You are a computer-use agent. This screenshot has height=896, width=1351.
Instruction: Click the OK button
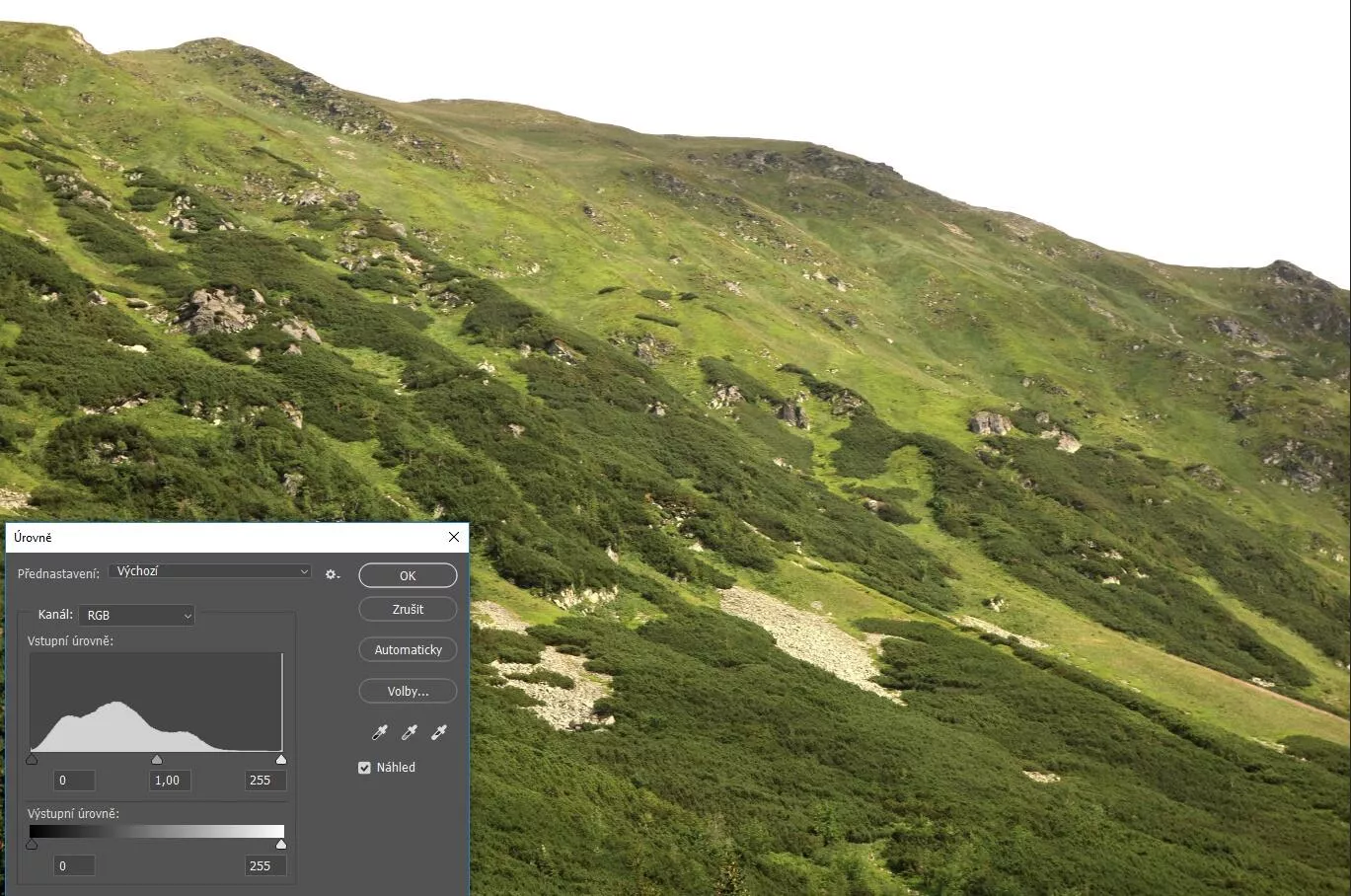[x=408, y=575]
